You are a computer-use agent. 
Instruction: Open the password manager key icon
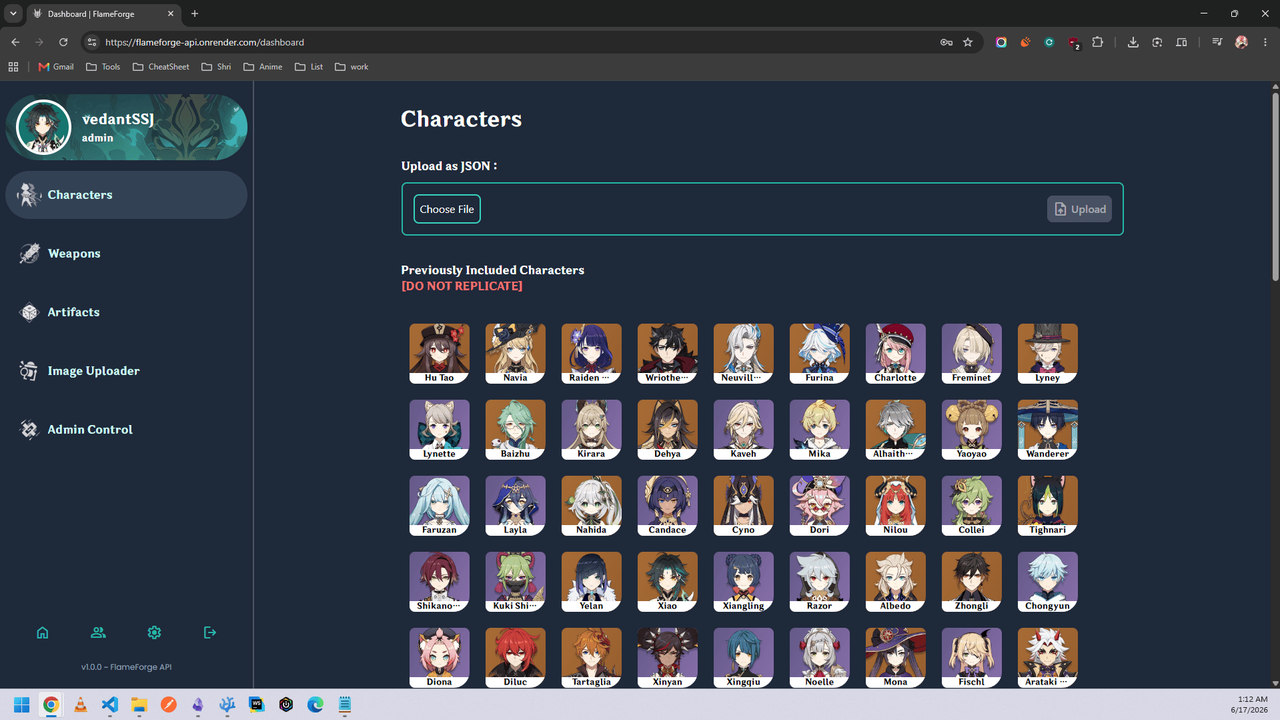click(x=946, y=42)
